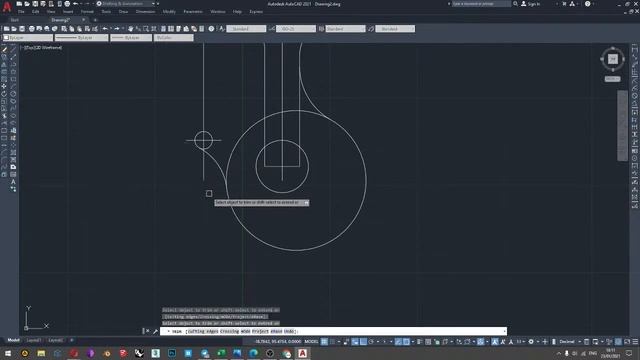The height and width of the screenshot is (360, 640).
Task: Open the Modify menu
Action: [169, 12]
